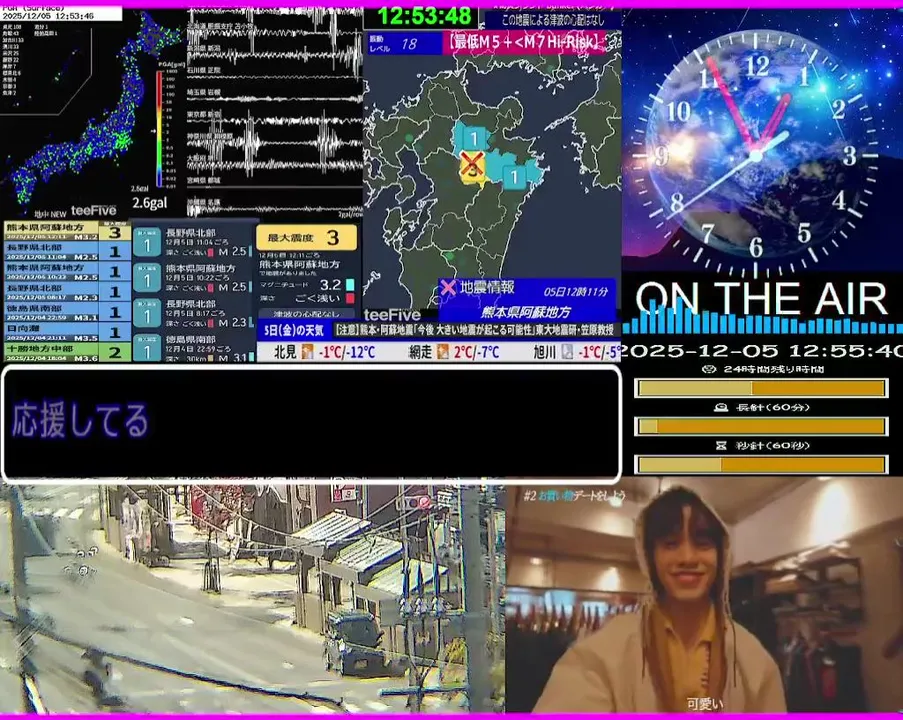The height and width of the screenshot is (720, 903).
Task: Click the 5日(金)の天気 label
Action: (x=293, y=330)
